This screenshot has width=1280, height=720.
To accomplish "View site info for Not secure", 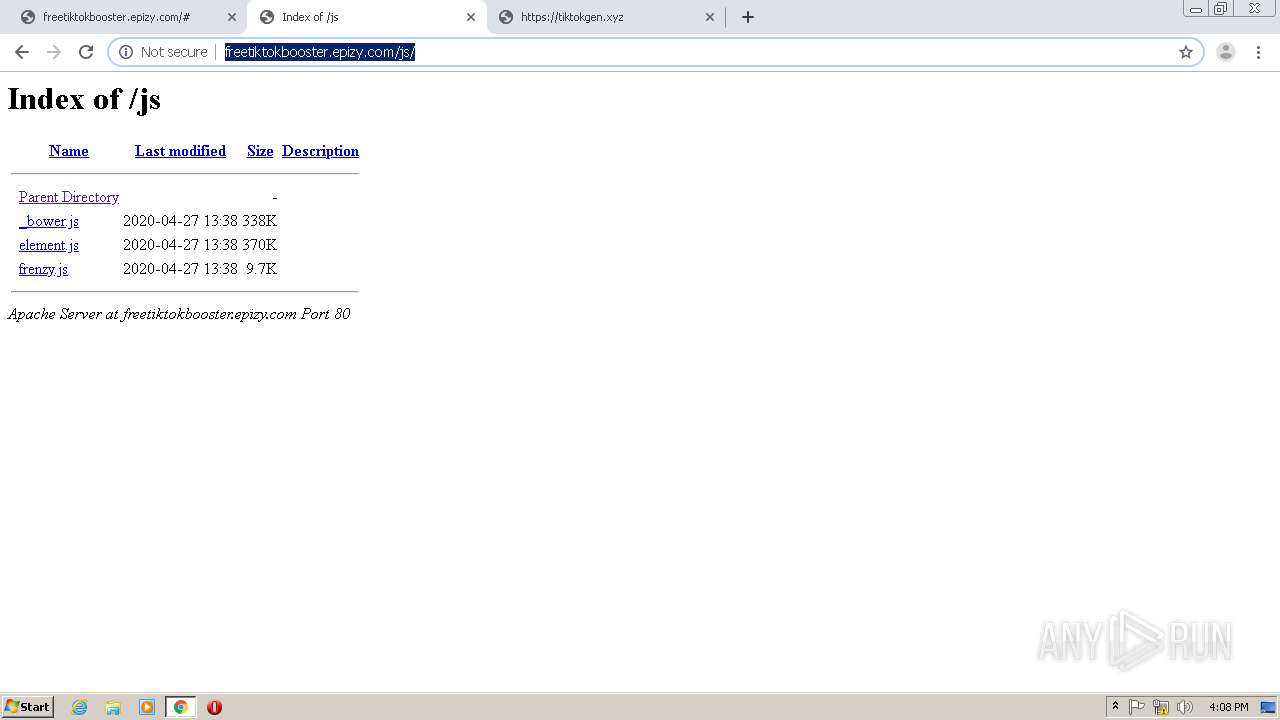I will (x=163, y=52).
